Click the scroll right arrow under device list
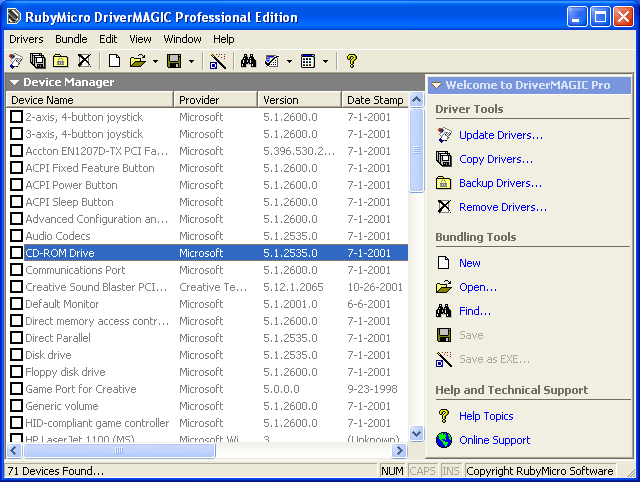Image resolution: width=640 pixels, height=482 pixels. (399, 451)
